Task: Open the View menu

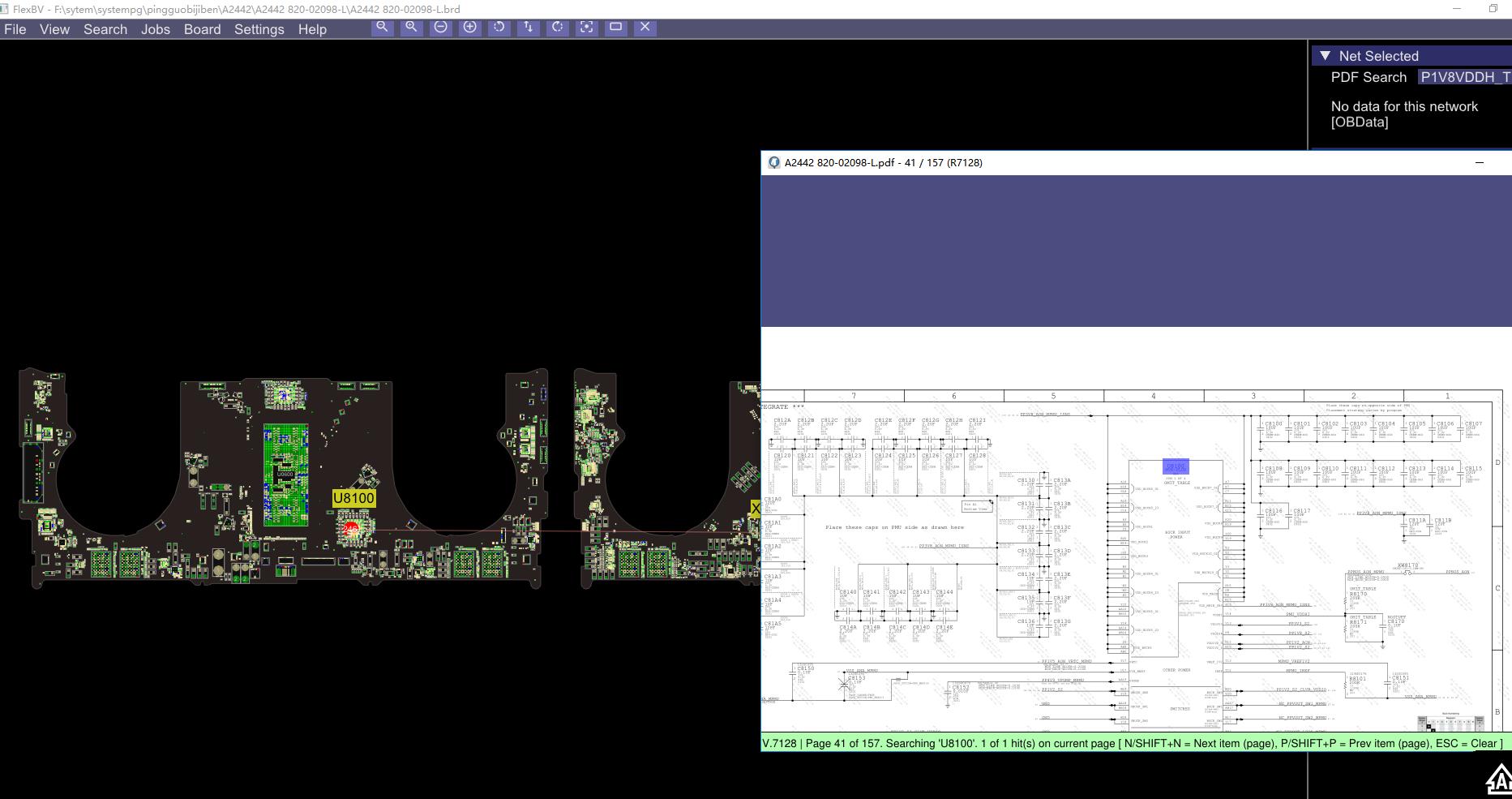Action: pos(54,29)
